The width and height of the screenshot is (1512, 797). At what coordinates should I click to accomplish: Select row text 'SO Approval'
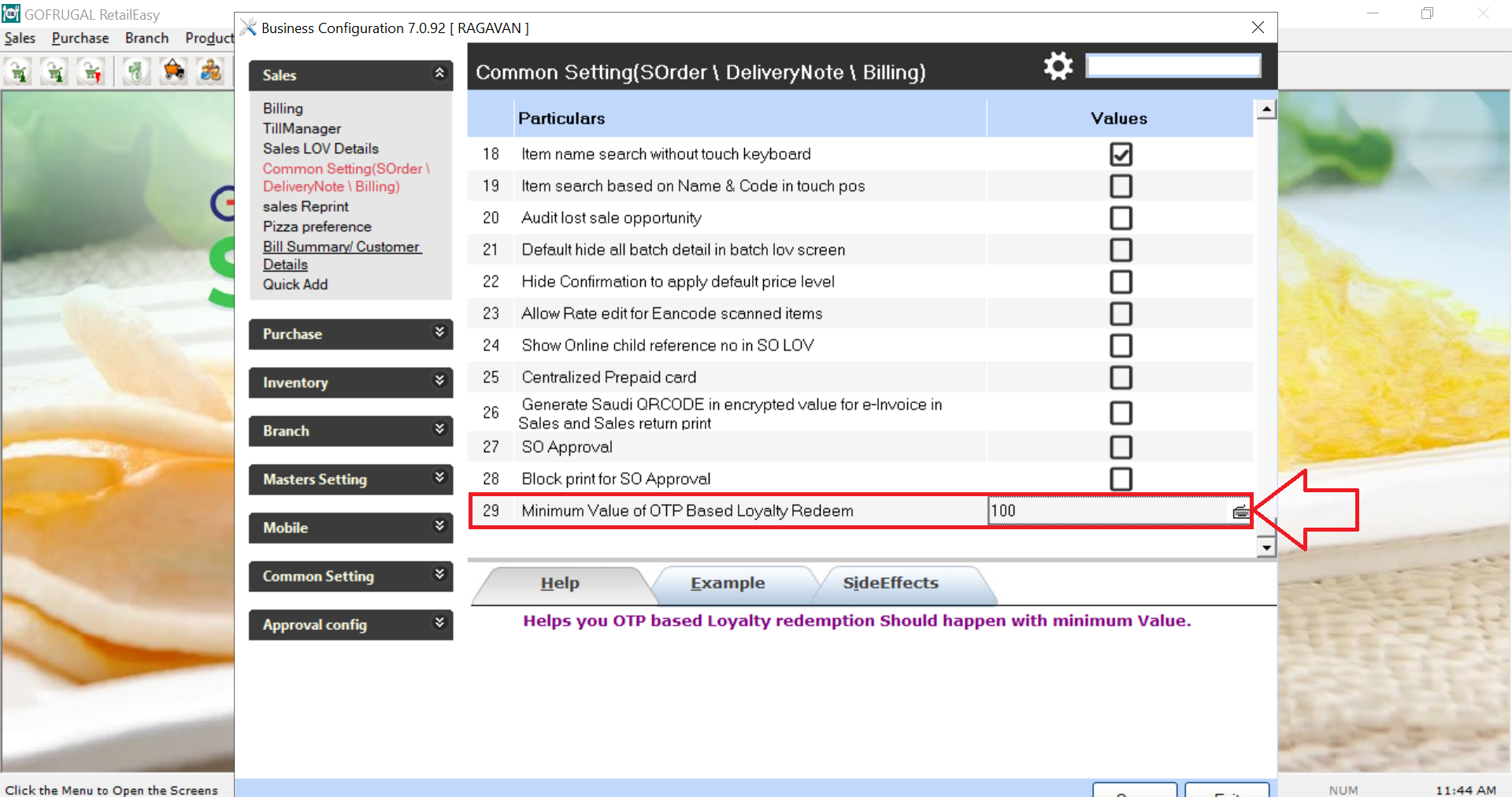[x=567, y=447]
